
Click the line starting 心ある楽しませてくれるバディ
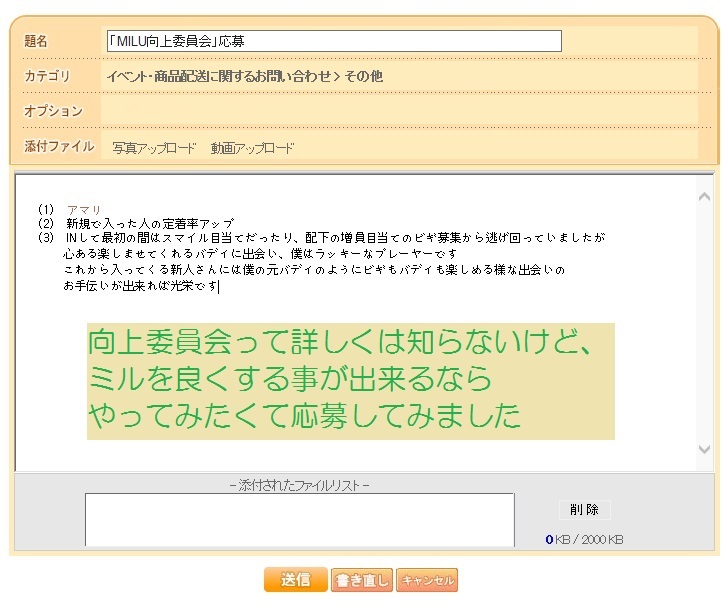(x=260, y=254)
